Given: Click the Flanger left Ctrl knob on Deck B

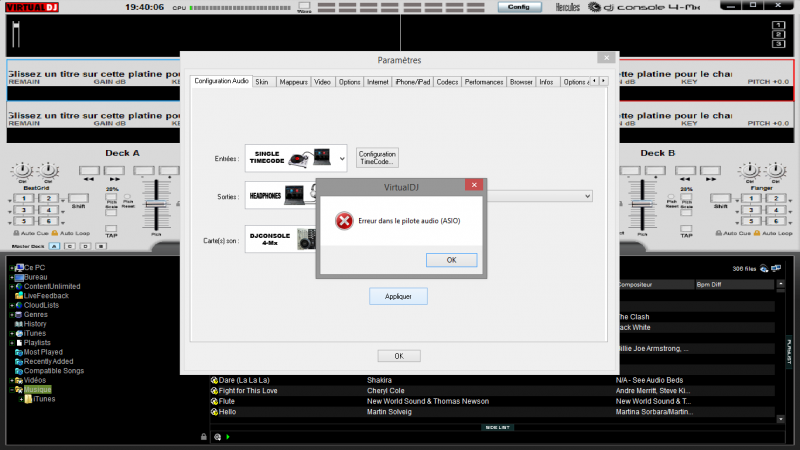Looking at the screenshot, I should point(749,170).
